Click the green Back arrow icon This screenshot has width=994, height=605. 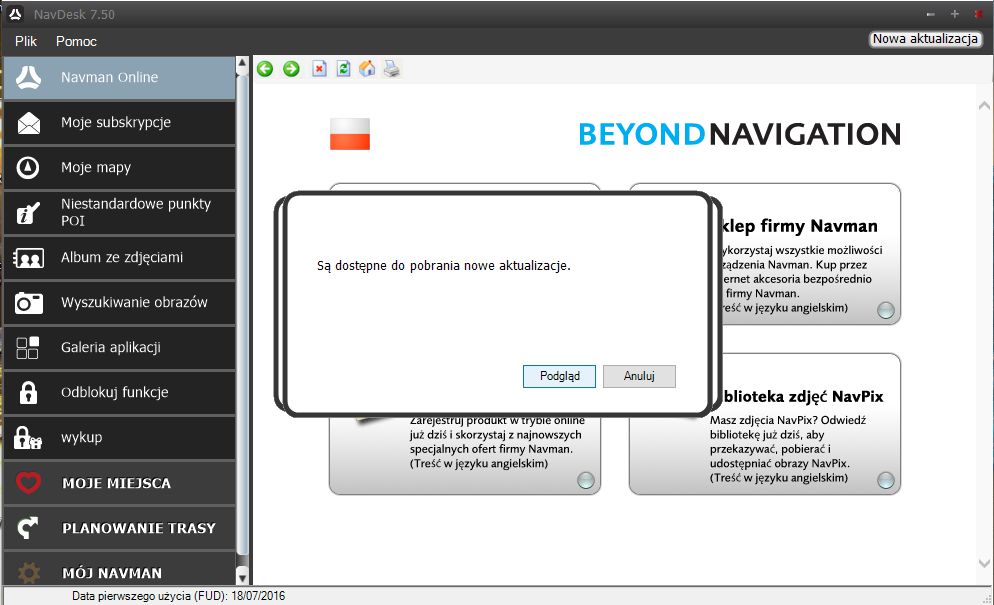265,68
